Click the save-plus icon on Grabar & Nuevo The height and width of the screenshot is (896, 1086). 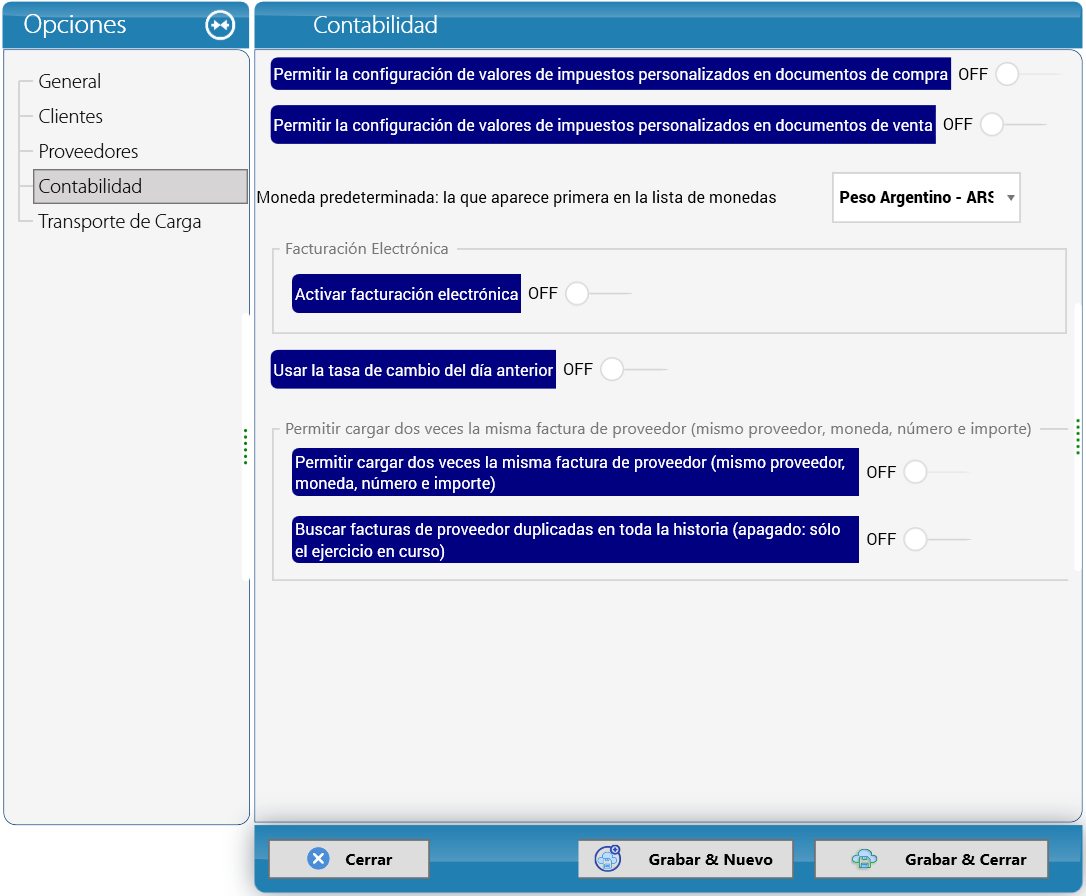point(608,859)
